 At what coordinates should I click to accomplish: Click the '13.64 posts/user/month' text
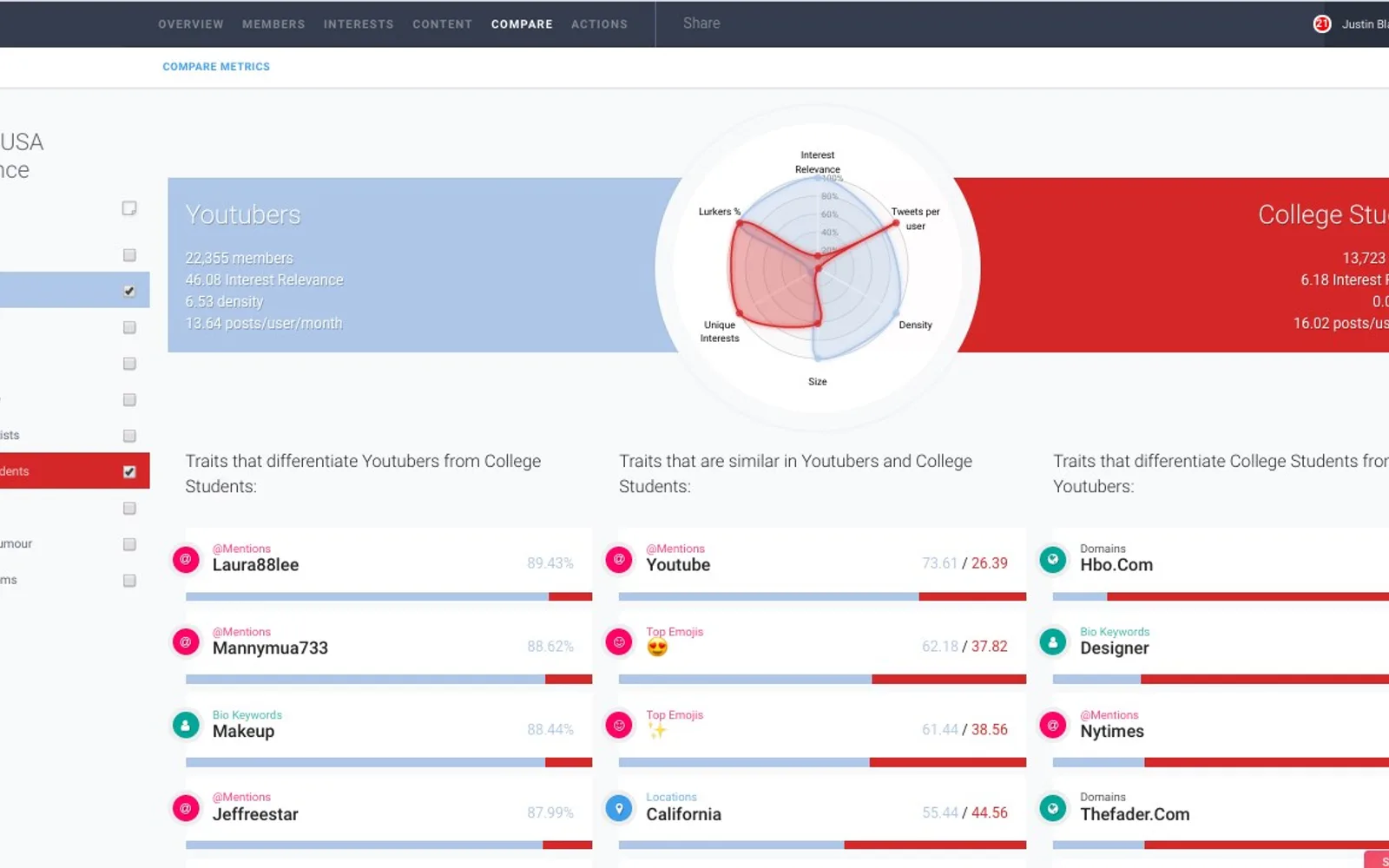(264, 323)
